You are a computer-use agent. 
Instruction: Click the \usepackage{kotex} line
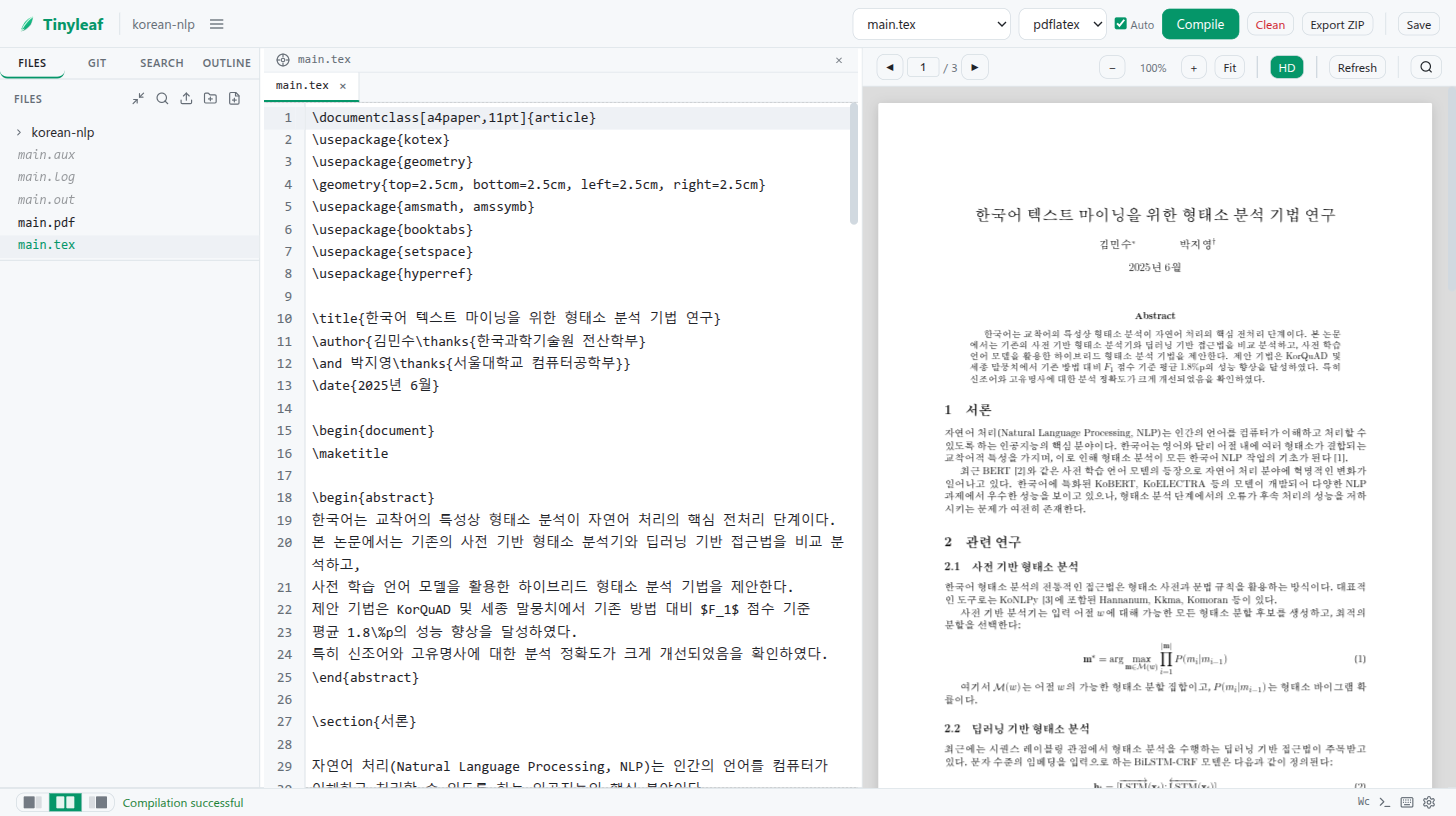coord(381,139)
